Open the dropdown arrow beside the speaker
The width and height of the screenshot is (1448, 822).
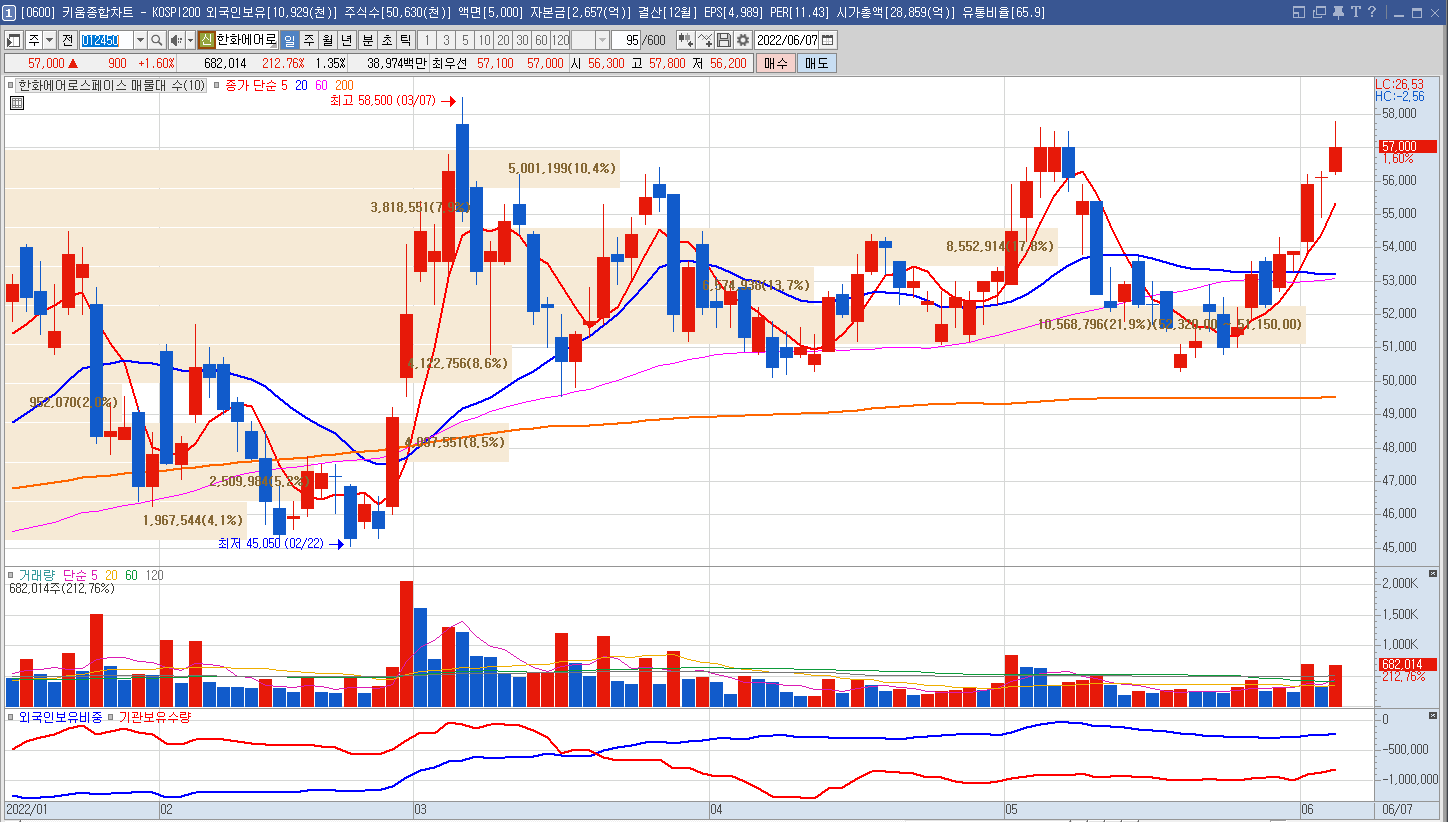(x=190, y=40)
